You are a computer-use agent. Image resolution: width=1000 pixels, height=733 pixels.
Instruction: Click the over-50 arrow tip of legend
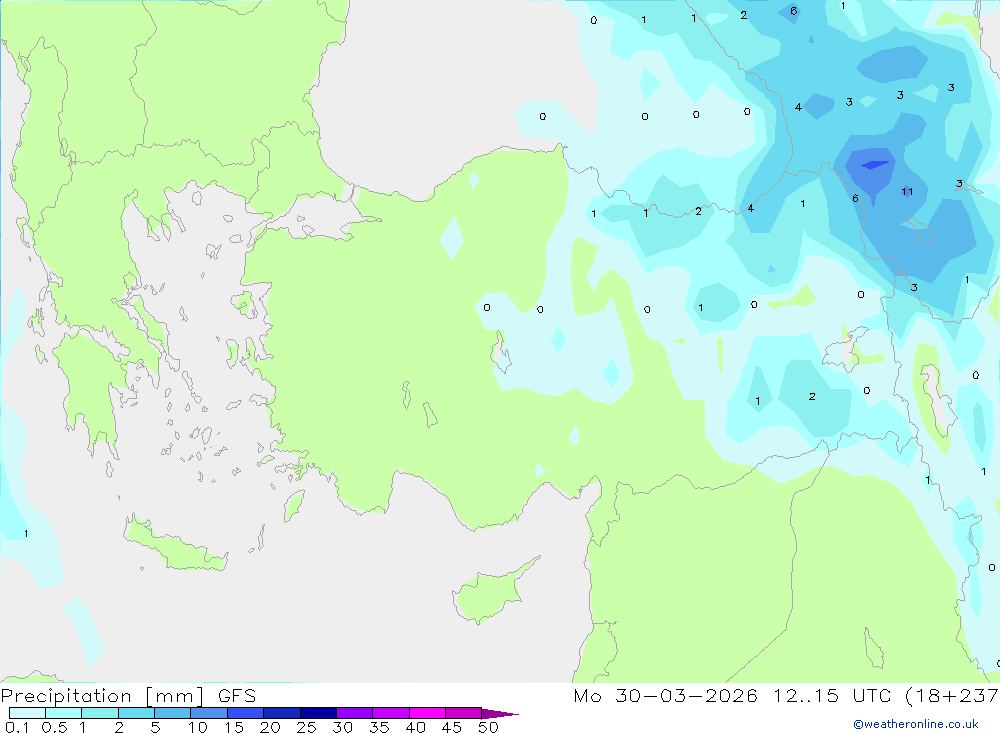coord(500,714)
